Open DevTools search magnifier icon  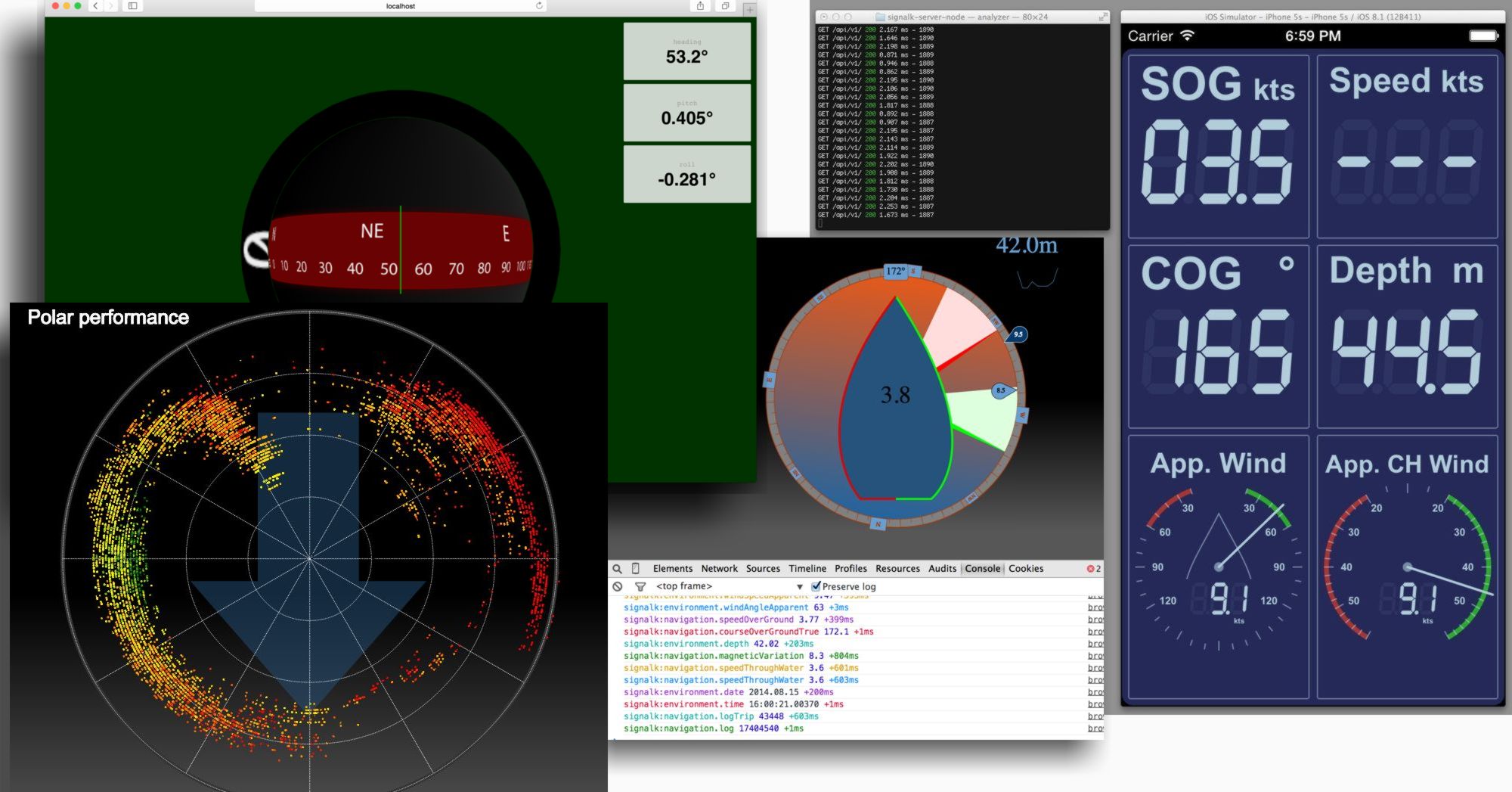pyautogui.click(x=618, y=569)
